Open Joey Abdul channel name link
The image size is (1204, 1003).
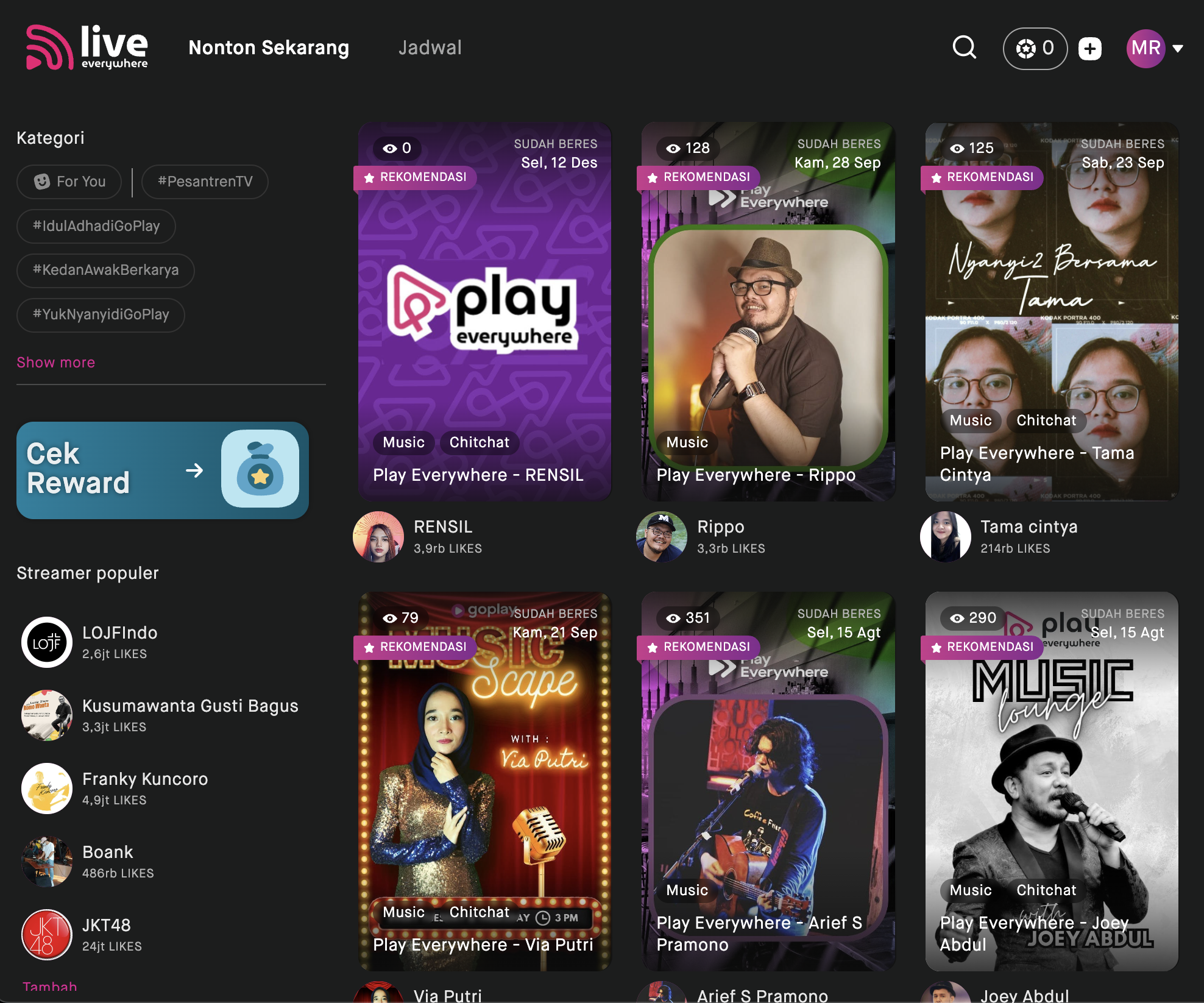(1024, 995)
